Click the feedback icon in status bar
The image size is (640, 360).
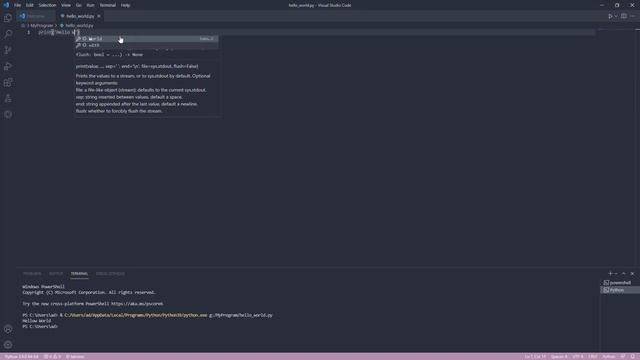pos(623,357)
